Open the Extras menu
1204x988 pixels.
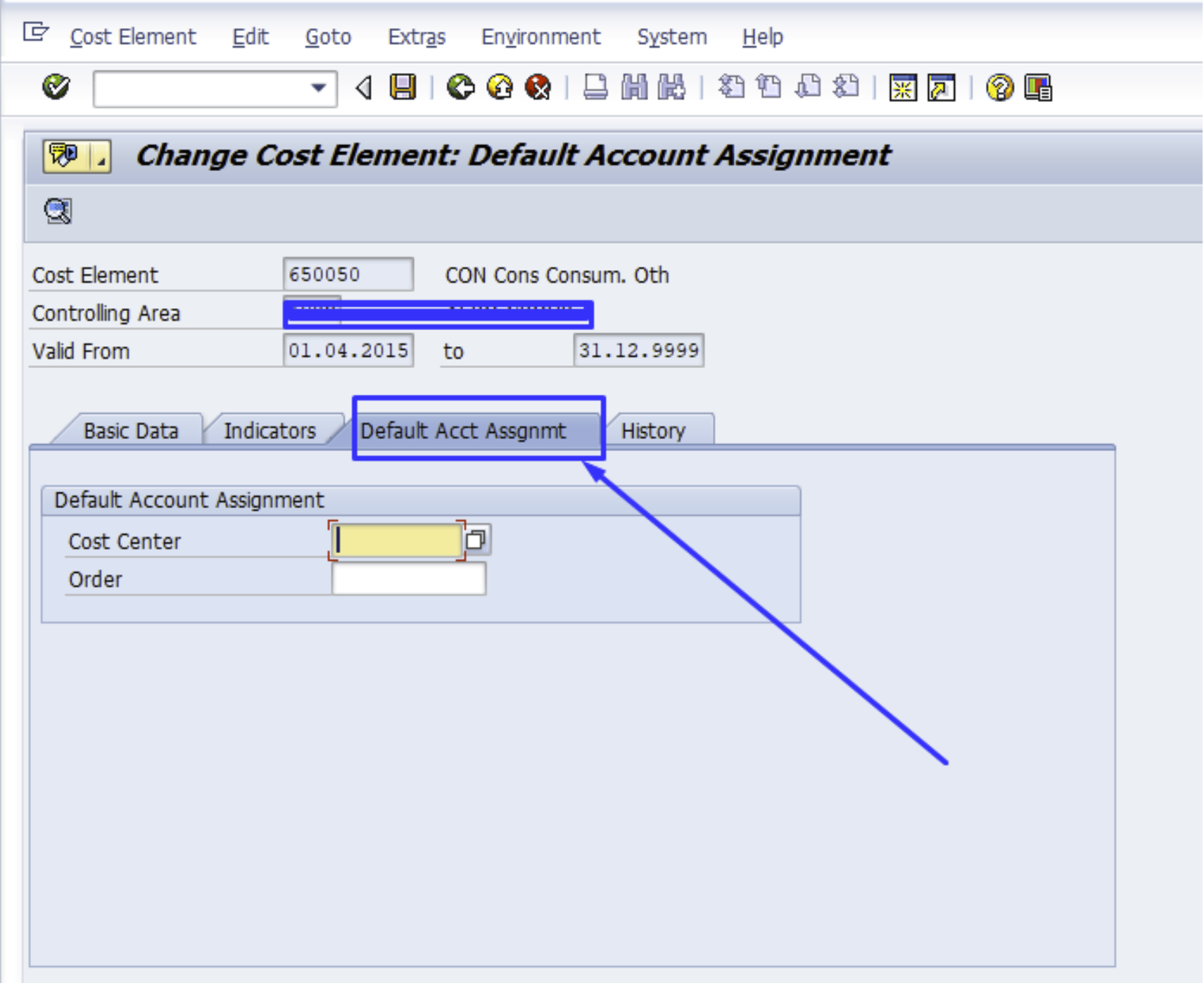coord(417,37)
